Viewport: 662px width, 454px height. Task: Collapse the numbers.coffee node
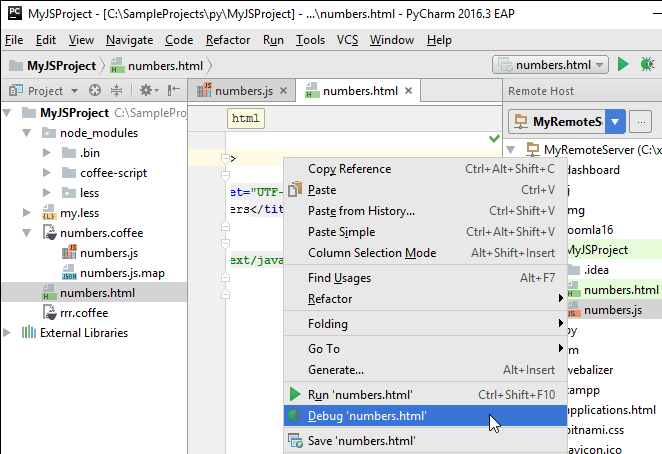27,233
